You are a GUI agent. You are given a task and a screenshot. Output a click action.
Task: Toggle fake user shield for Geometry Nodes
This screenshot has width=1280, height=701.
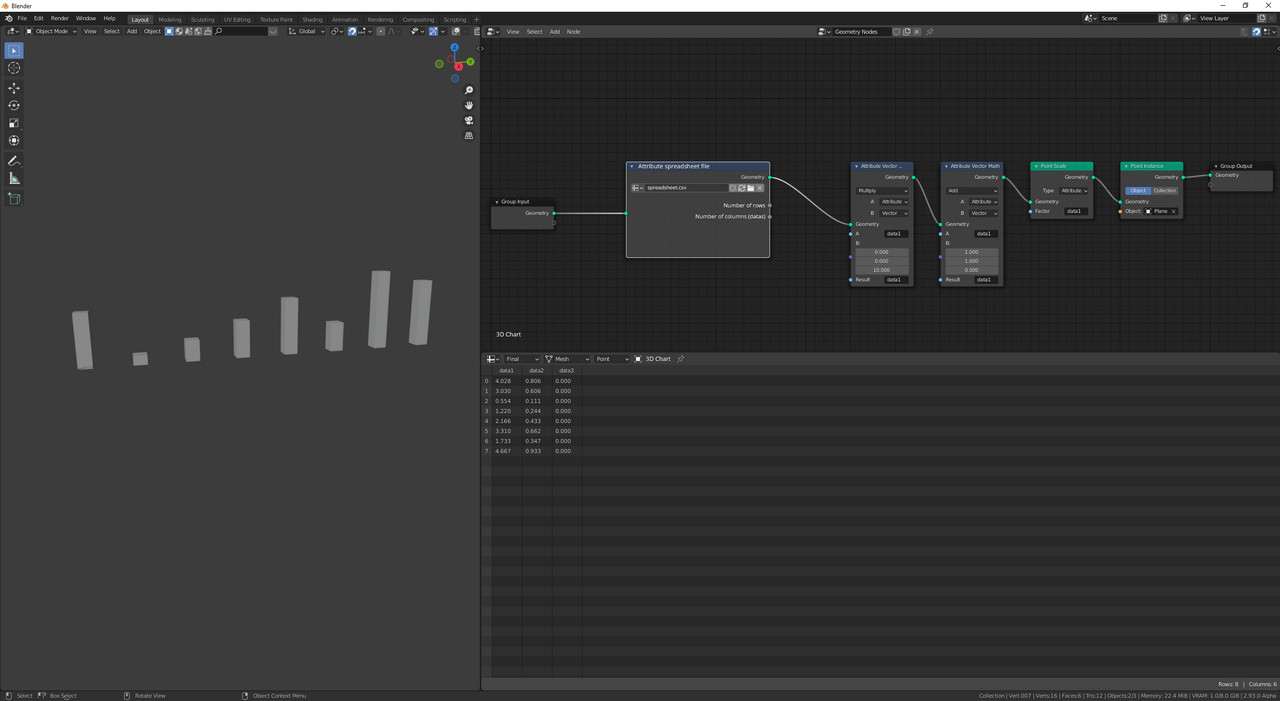coord(897,32)
